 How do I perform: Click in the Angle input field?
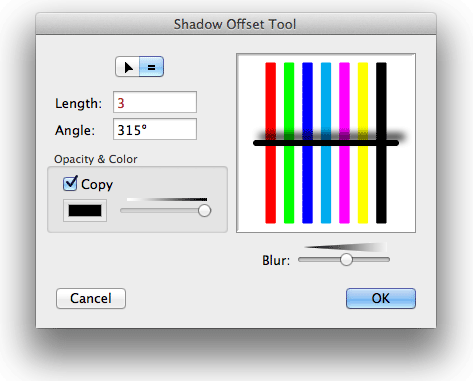point(155,129)
